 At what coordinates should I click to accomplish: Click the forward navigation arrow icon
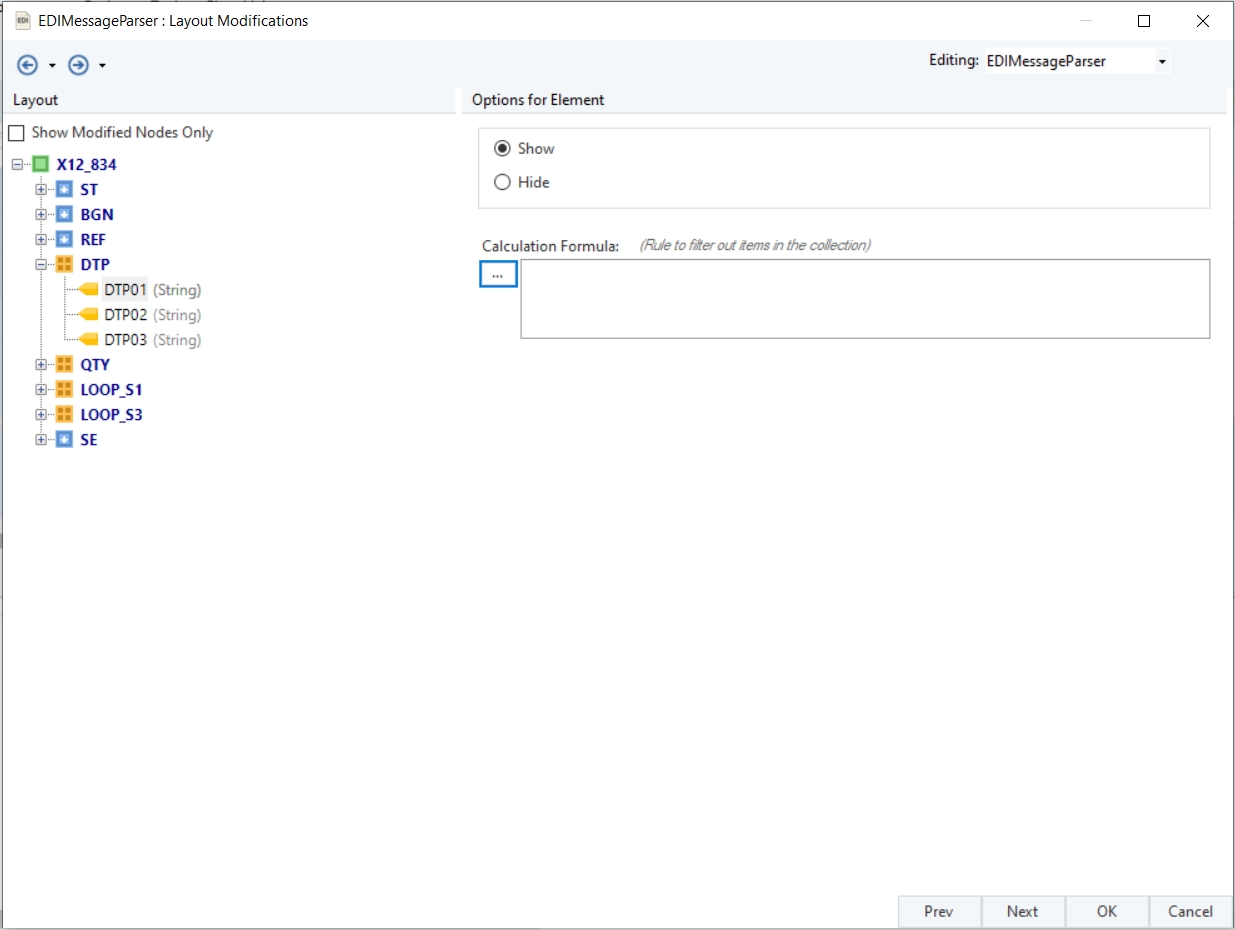pos(78,65)
